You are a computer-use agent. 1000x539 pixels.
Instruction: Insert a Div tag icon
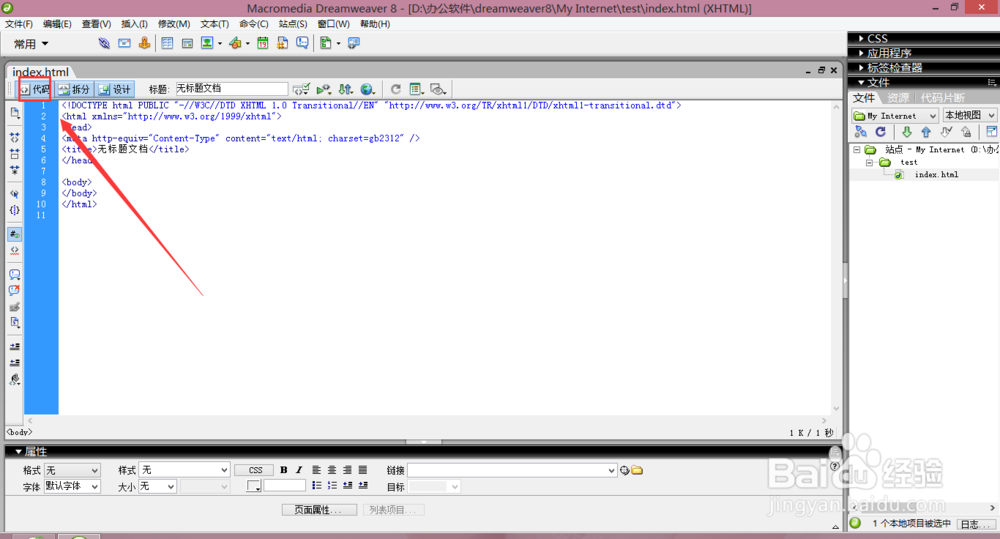(188, 43)
